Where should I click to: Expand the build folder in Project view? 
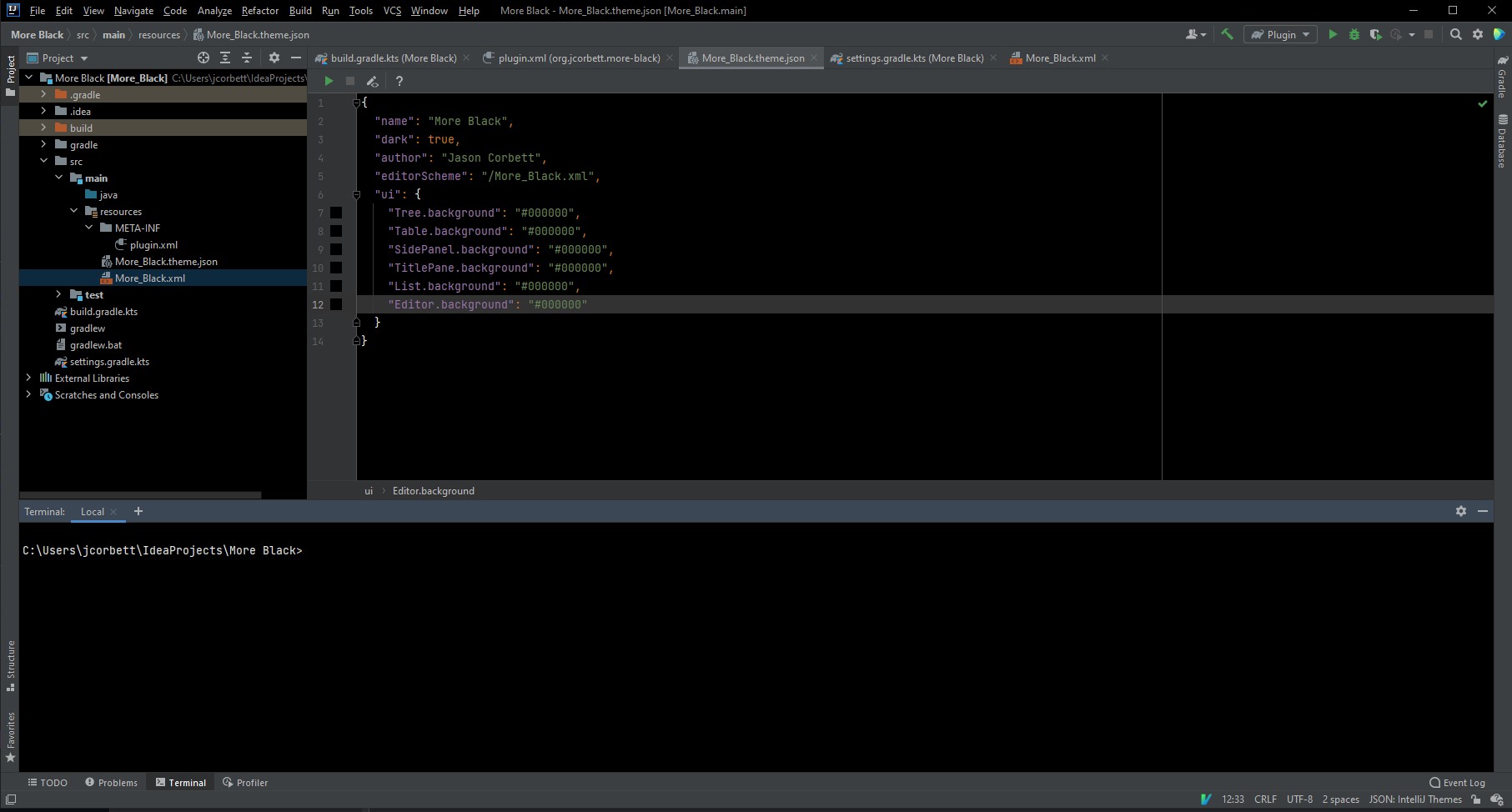pos(43,127)
